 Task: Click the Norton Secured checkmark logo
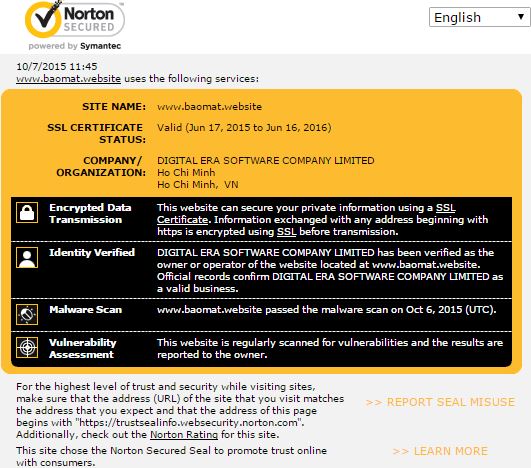point(75,20)
